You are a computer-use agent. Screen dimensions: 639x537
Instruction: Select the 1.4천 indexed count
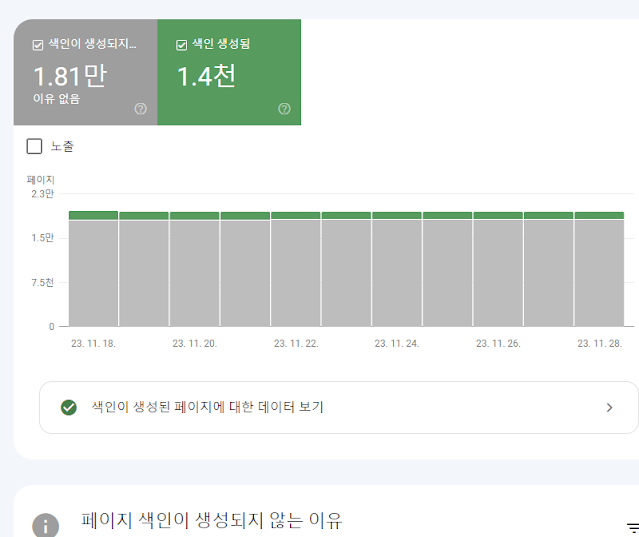207,76
